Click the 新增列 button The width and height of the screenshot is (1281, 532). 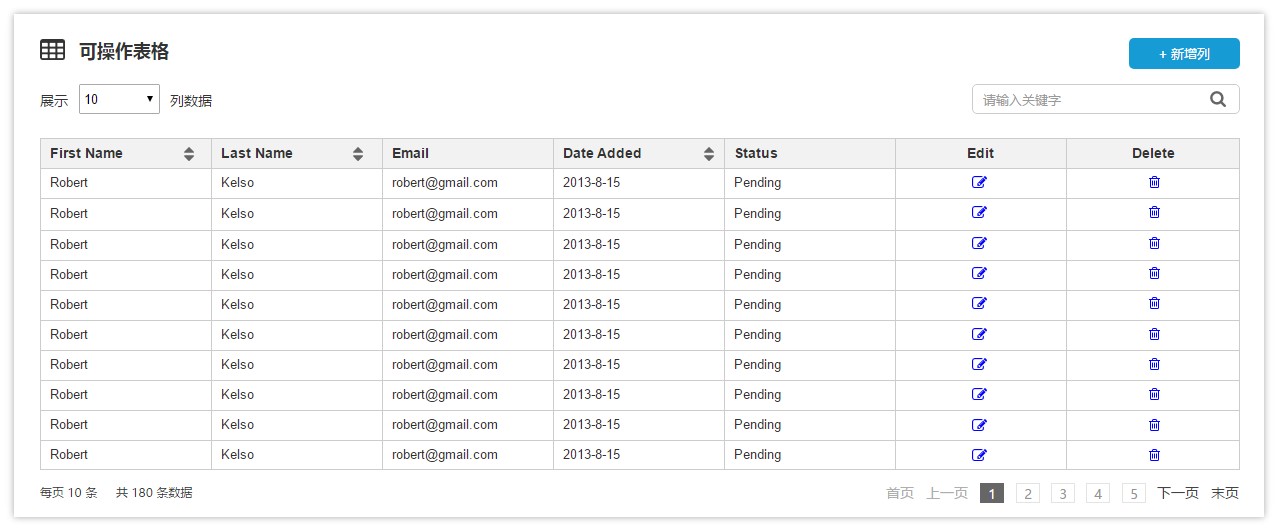coord(1184,54)
